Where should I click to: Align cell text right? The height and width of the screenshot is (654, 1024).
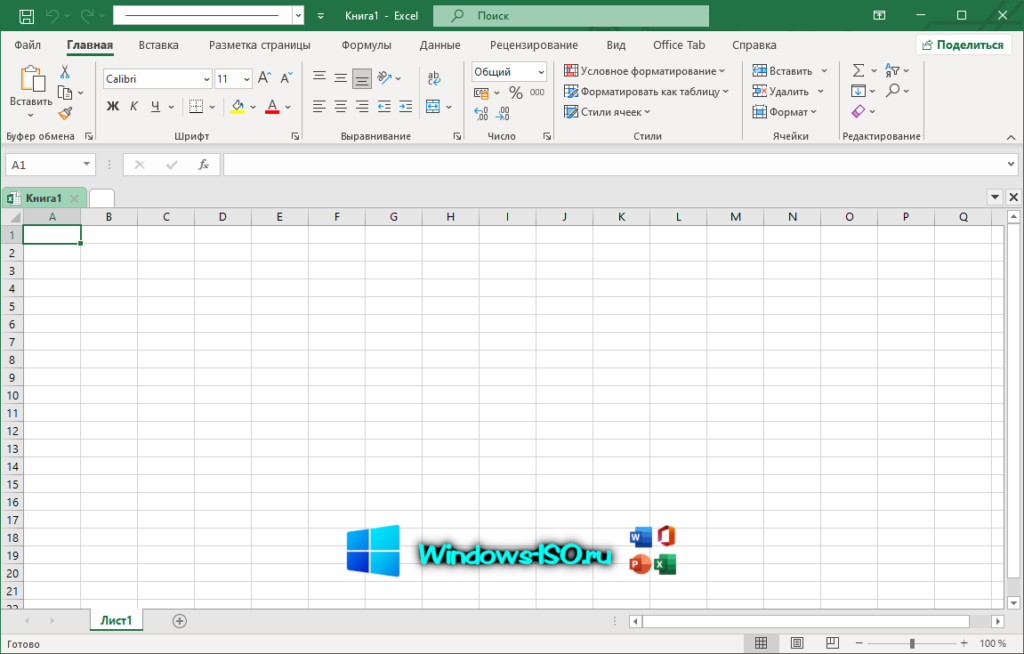coord(362,106)
